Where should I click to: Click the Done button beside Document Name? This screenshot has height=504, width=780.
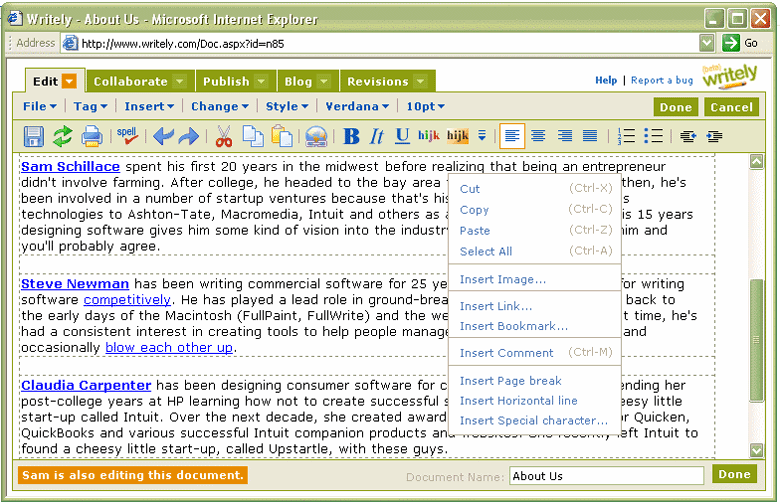coord(734,474)
